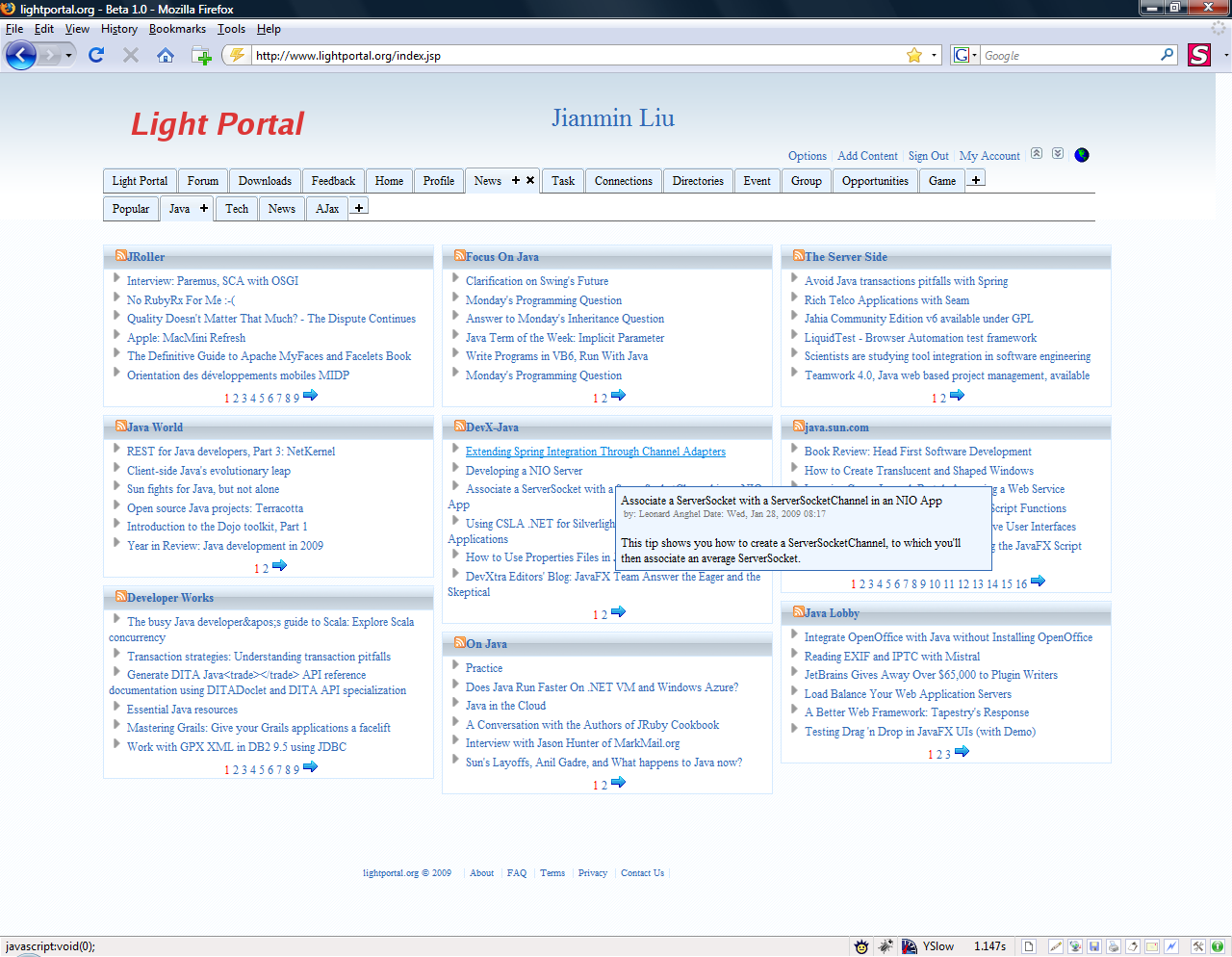Click the browser Reload button

96,55
